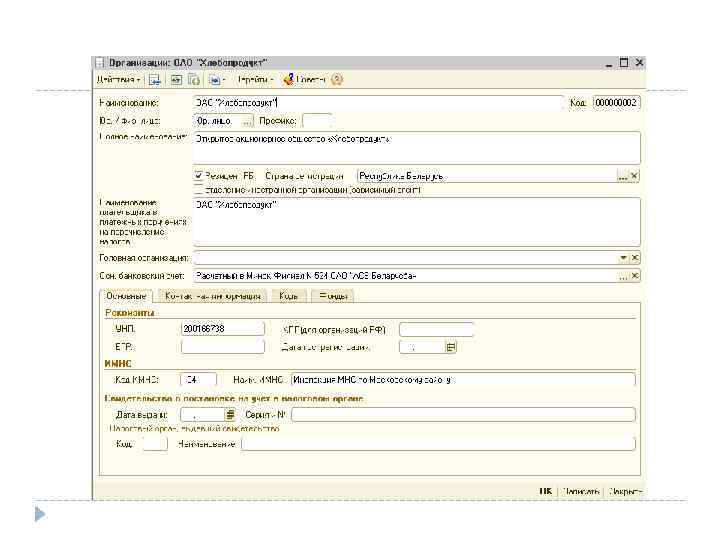Open the Дата регистрации calendar icon
The height and width of the screenshot is (540, 720).
click(451, 347)
